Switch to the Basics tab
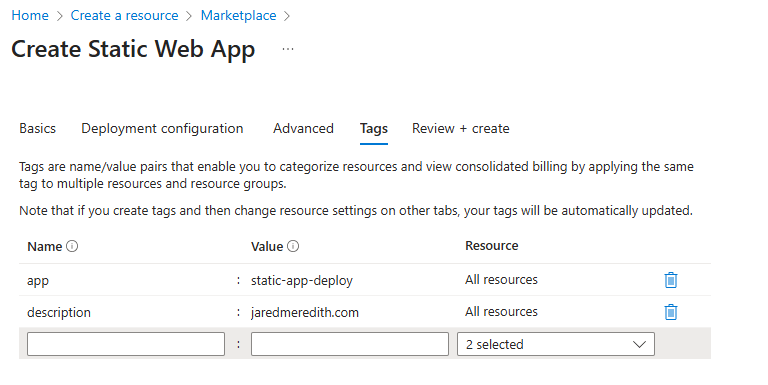Screen dimensions: 768x385 click(x=37, y=128)
